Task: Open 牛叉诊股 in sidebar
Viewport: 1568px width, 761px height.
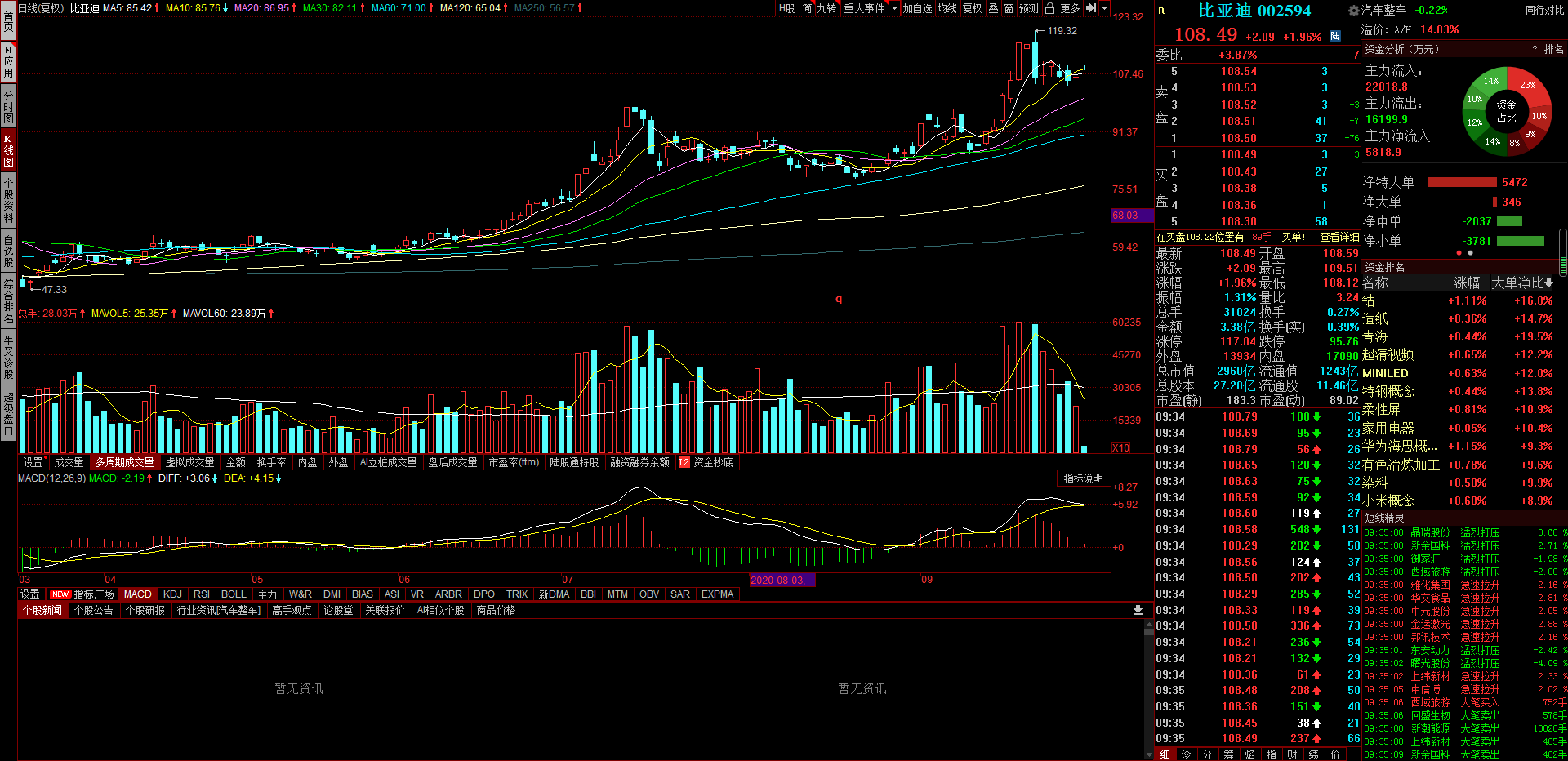Action: [8, 358]
